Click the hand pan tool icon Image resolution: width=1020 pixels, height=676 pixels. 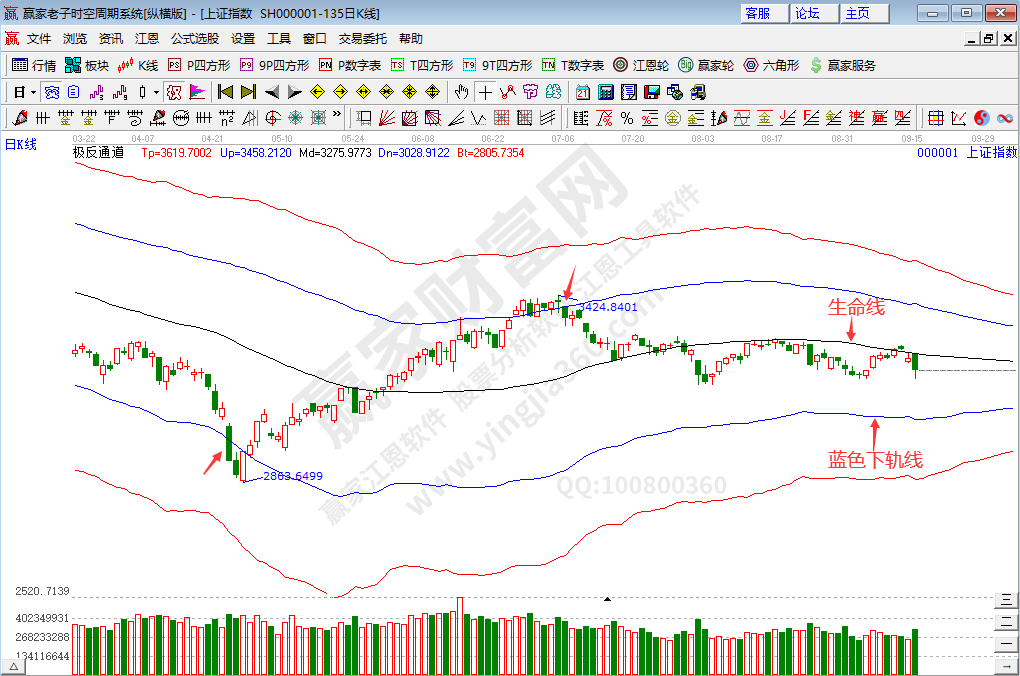click(x=461, y=92)
